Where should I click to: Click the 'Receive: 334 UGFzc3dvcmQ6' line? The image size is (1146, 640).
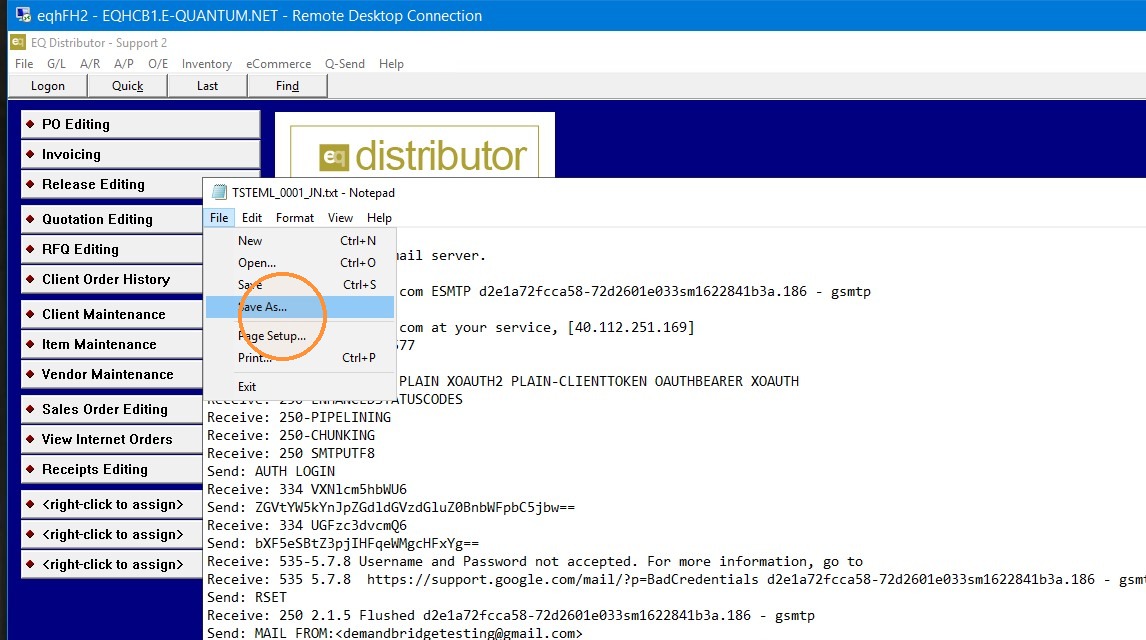point(307,525)
